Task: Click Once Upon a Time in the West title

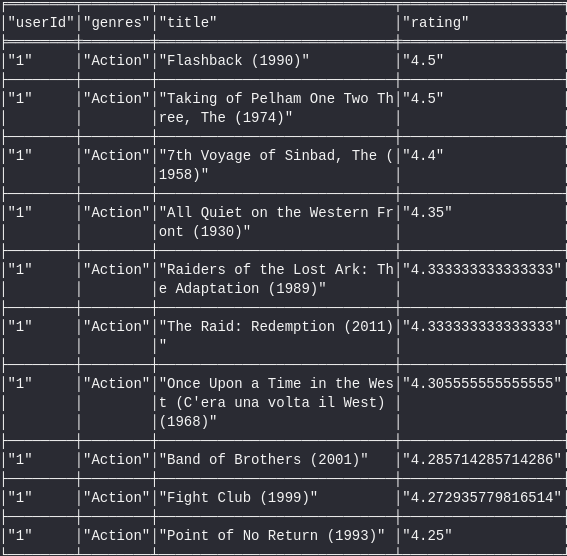Action: coord(276,402)
